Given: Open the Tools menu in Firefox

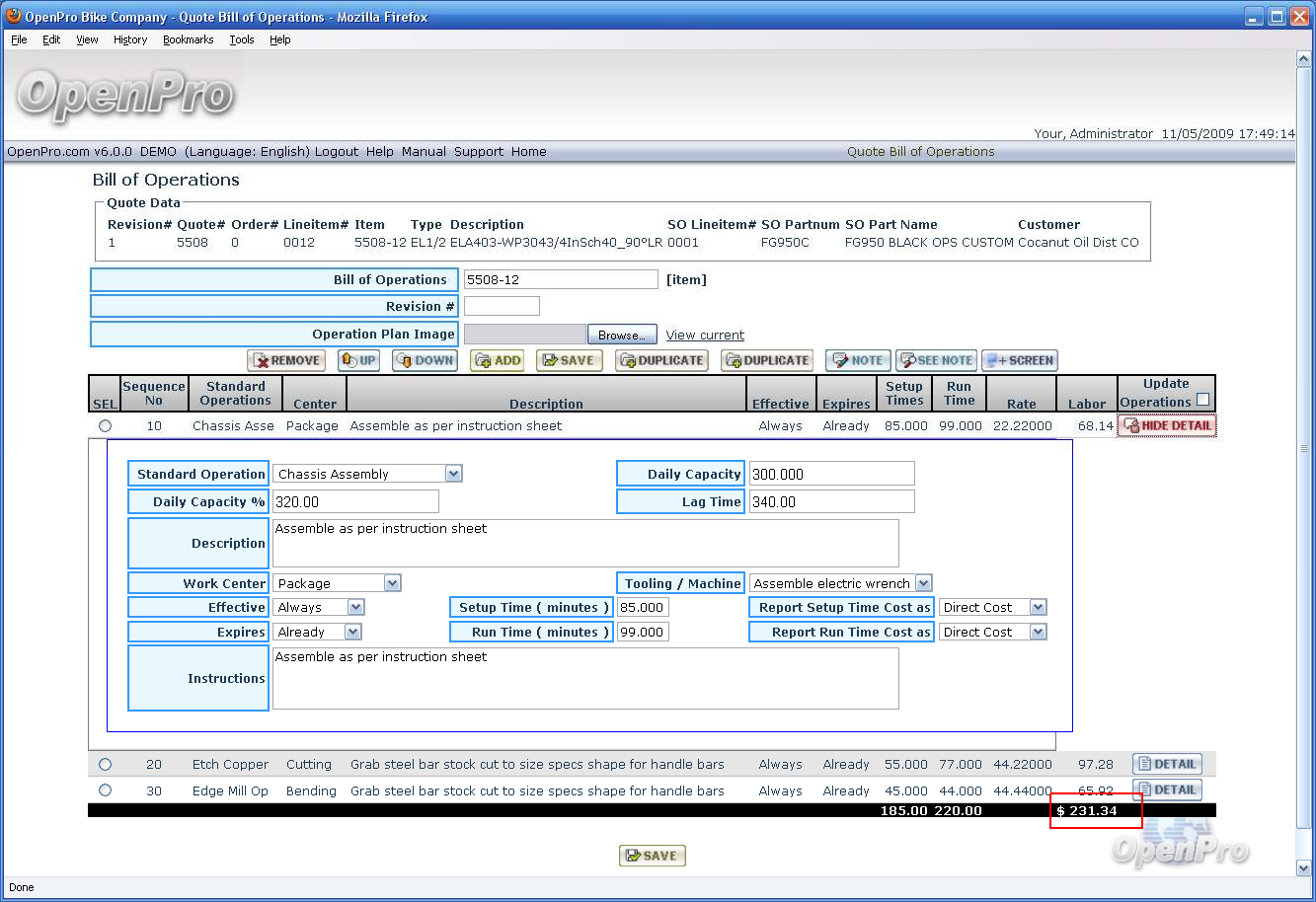Looking at the screenshot, I should click(x=242, y=39).
